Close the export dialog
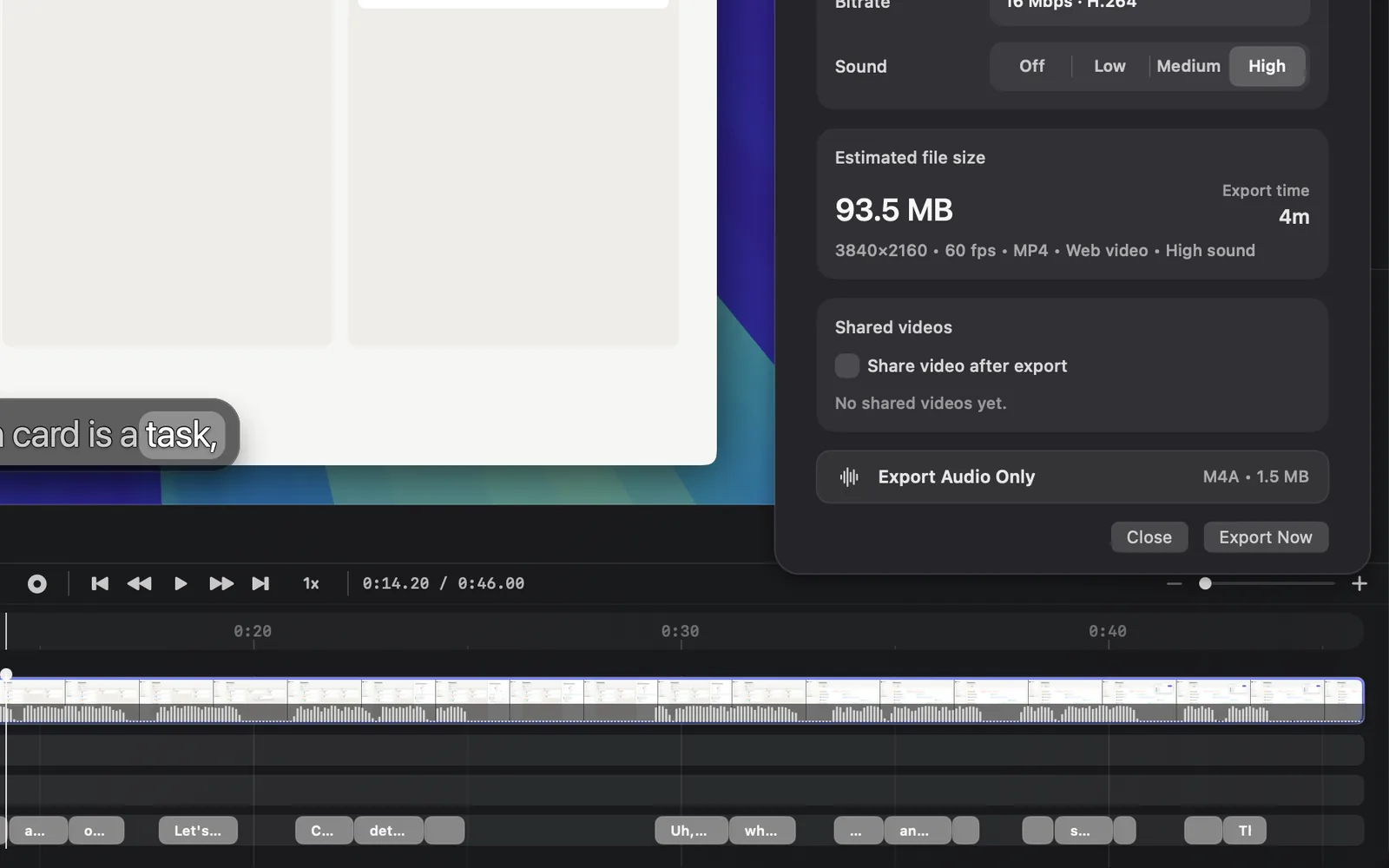 (1149, 537)
